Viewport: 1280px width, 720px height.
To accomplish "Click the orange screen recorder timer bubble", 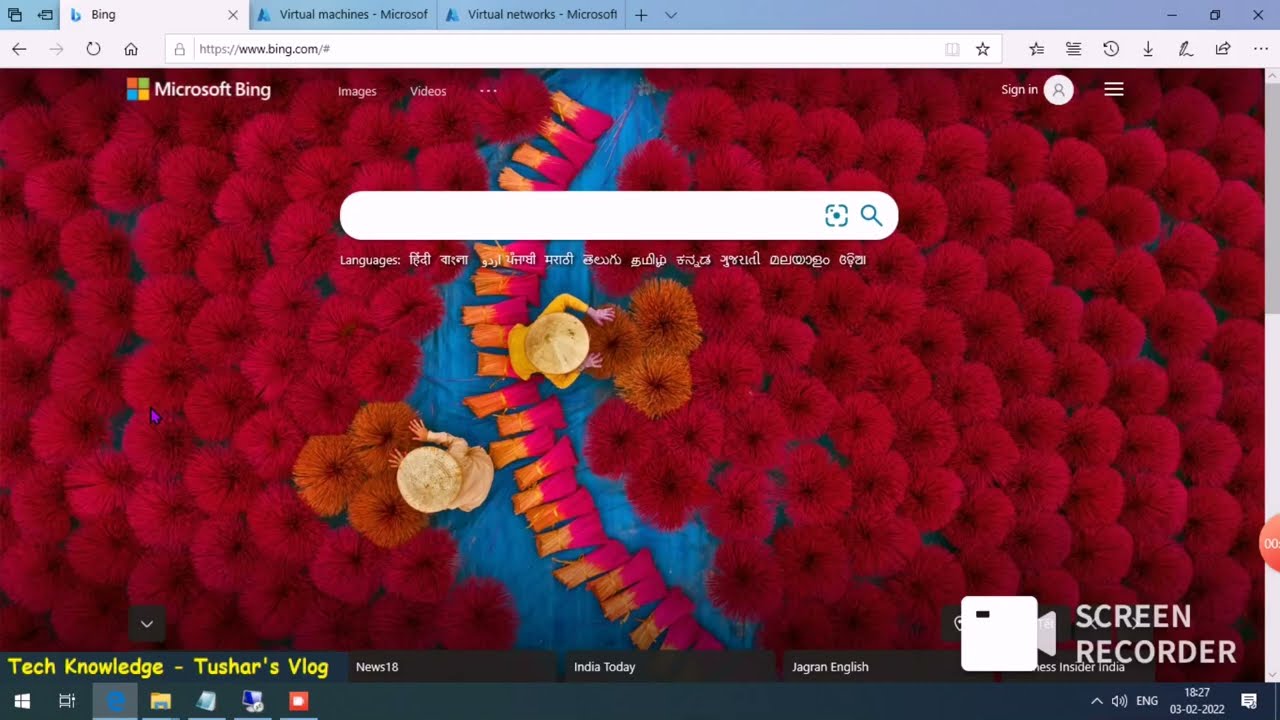I will tap(1270, 544).
